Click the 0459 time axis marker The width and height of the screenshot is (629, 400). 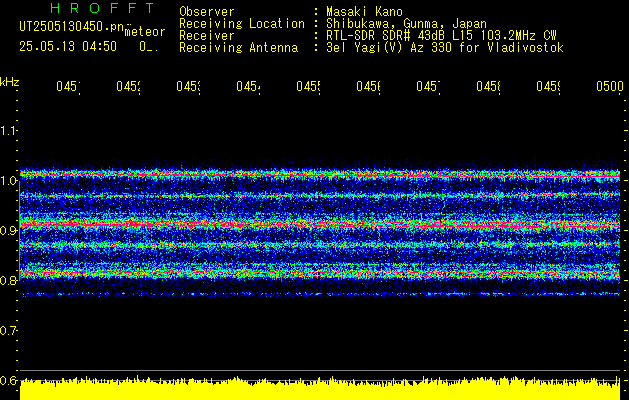(548, 87)
